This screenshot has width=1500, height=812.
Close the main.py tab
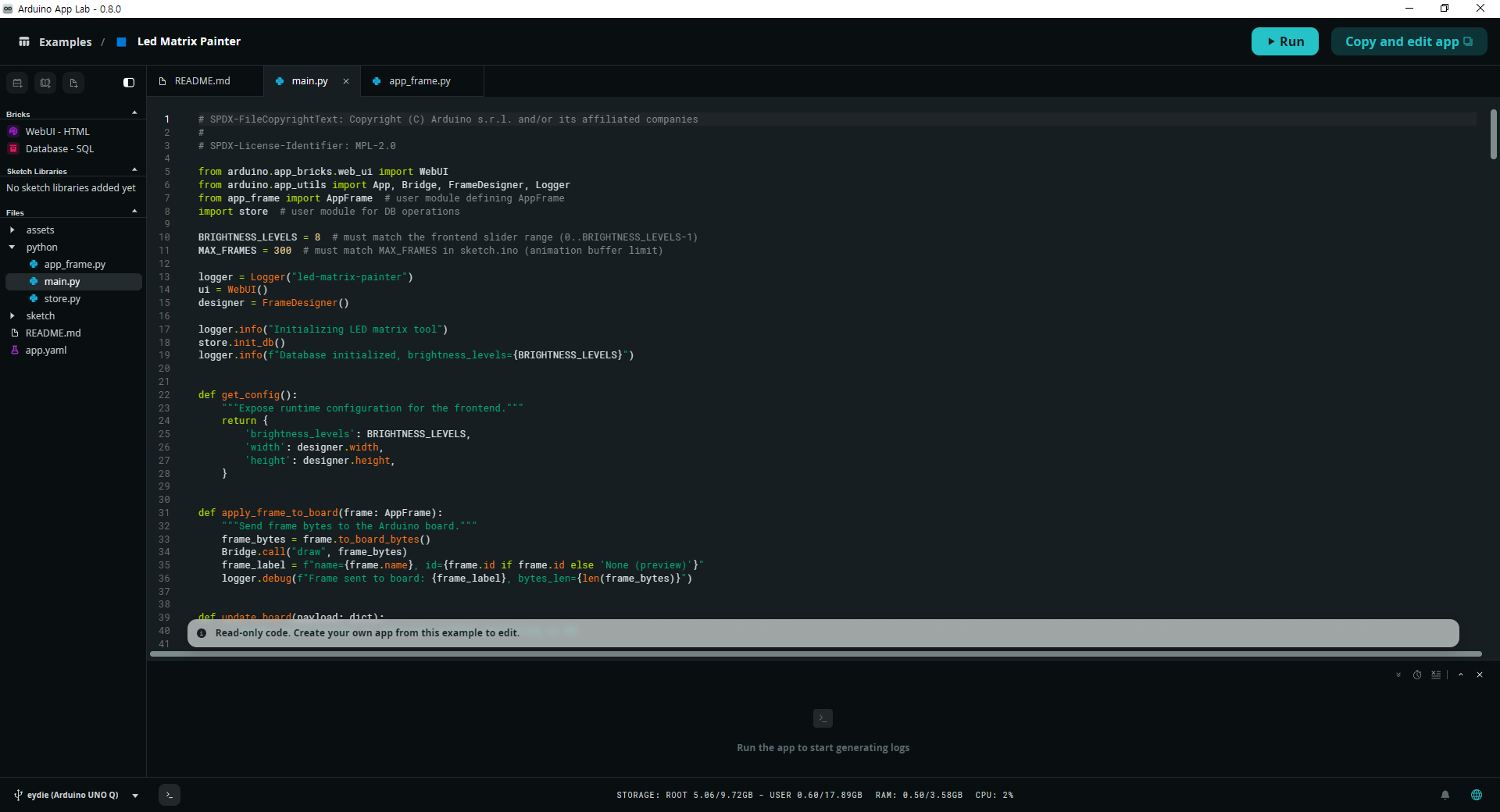(346, 81)
